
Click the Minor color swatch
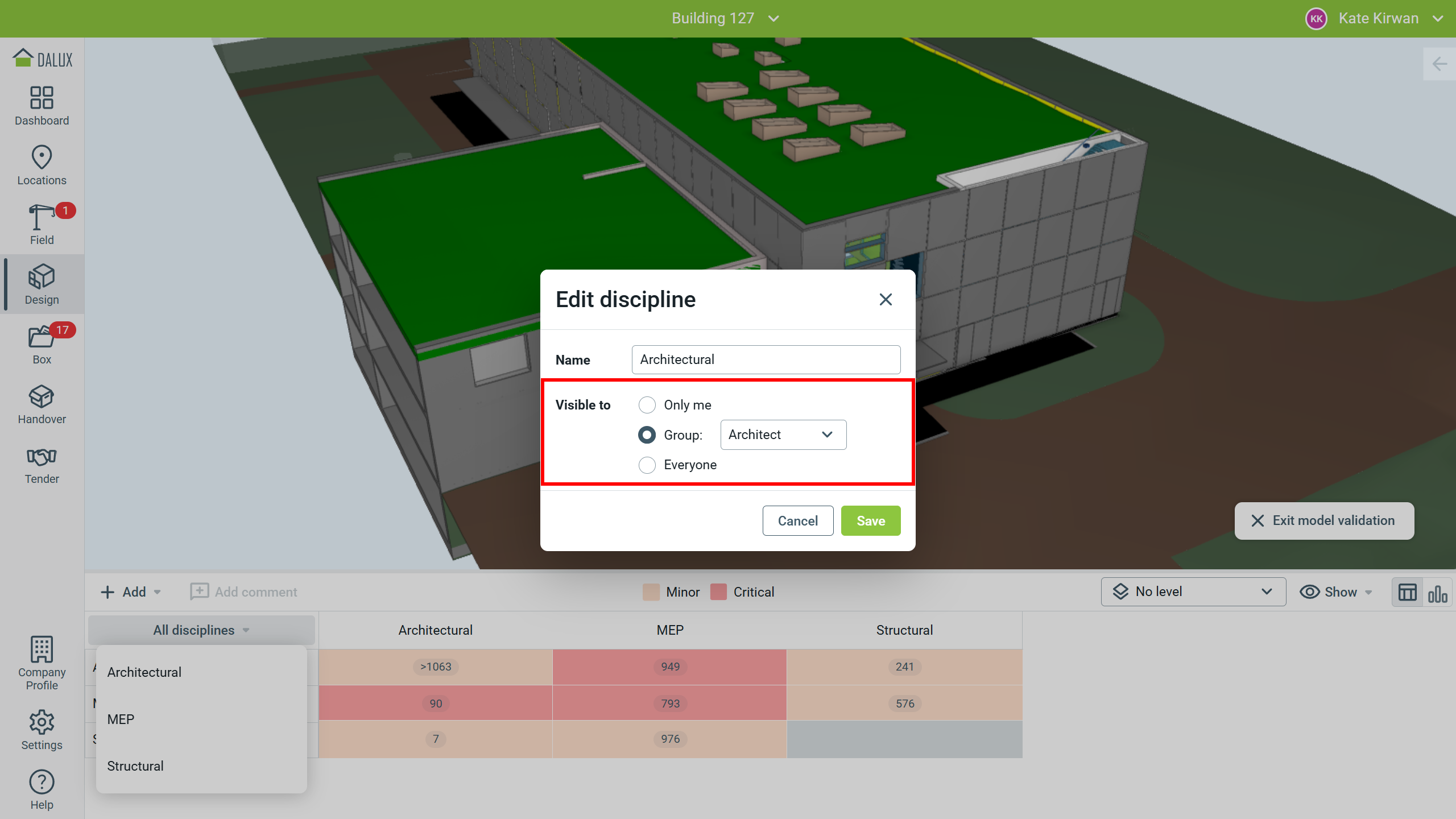(651, 592)
